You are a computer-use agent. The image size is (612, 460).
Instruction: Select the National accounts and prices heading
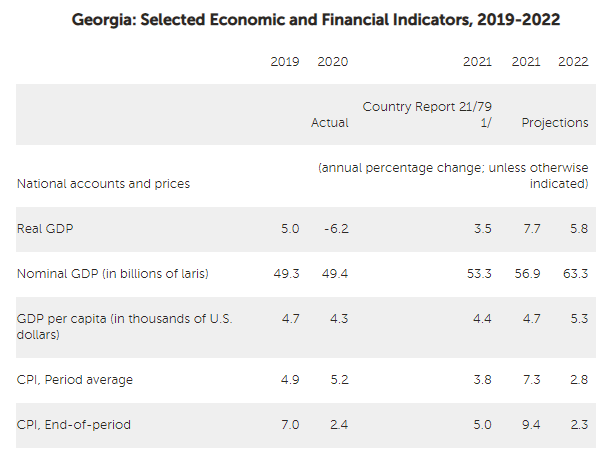tap(103, 184)
